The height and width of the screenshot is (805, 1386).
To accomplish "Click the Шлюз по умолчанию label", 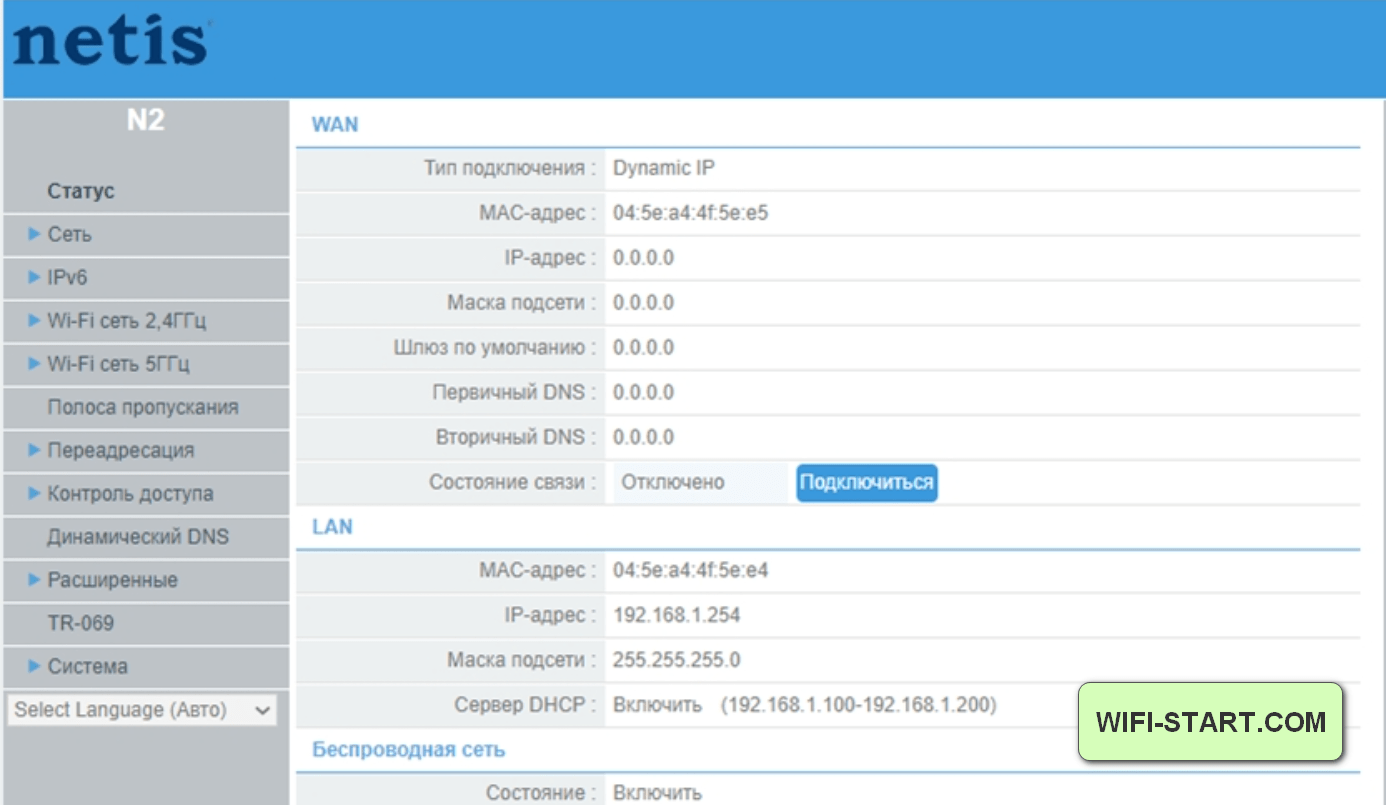I will pos(495,348).
